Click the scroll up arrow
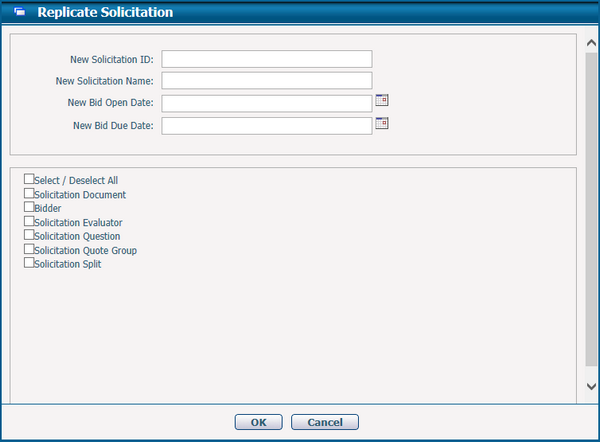 591,42
